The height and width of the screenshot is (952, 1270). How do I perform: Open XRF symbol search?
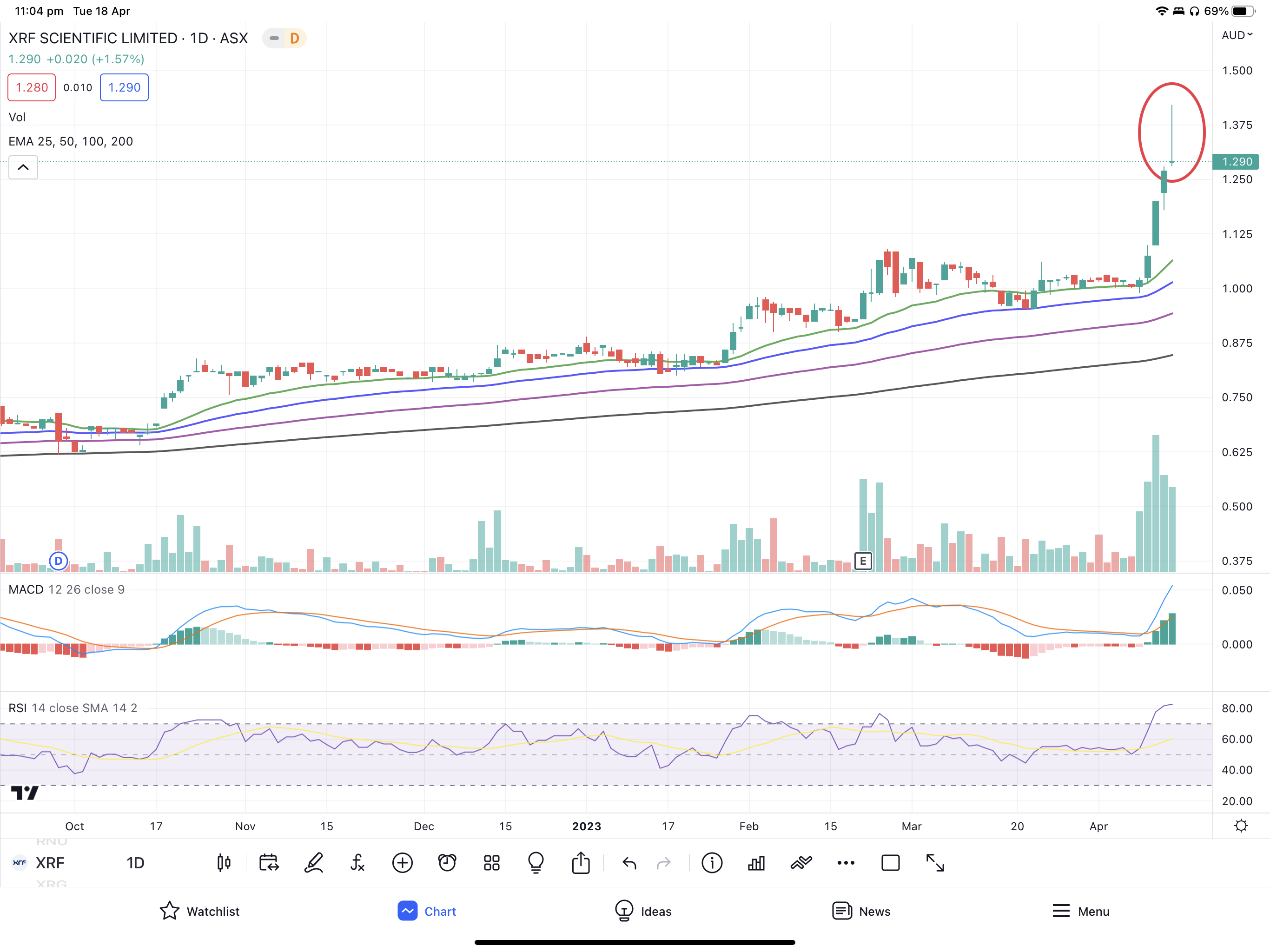pos(50,862)
